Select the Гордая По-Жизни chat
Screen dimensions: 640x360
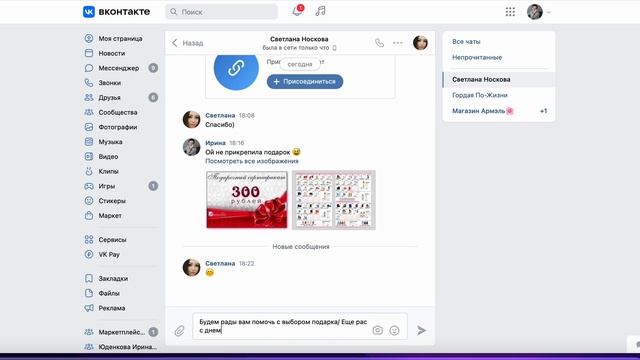[499, 95]
